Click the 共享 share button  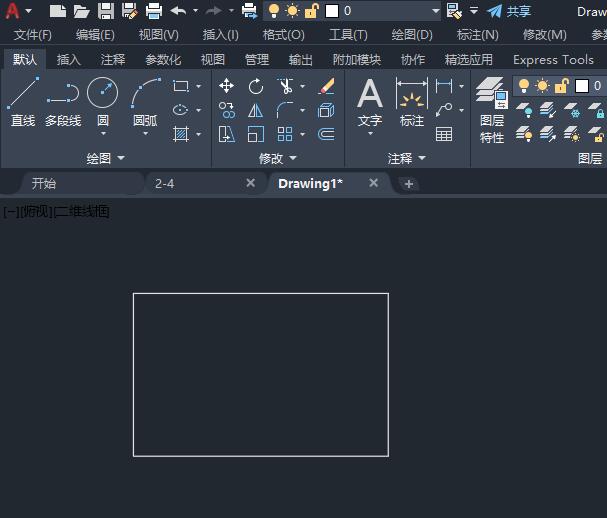coord(509,11)
